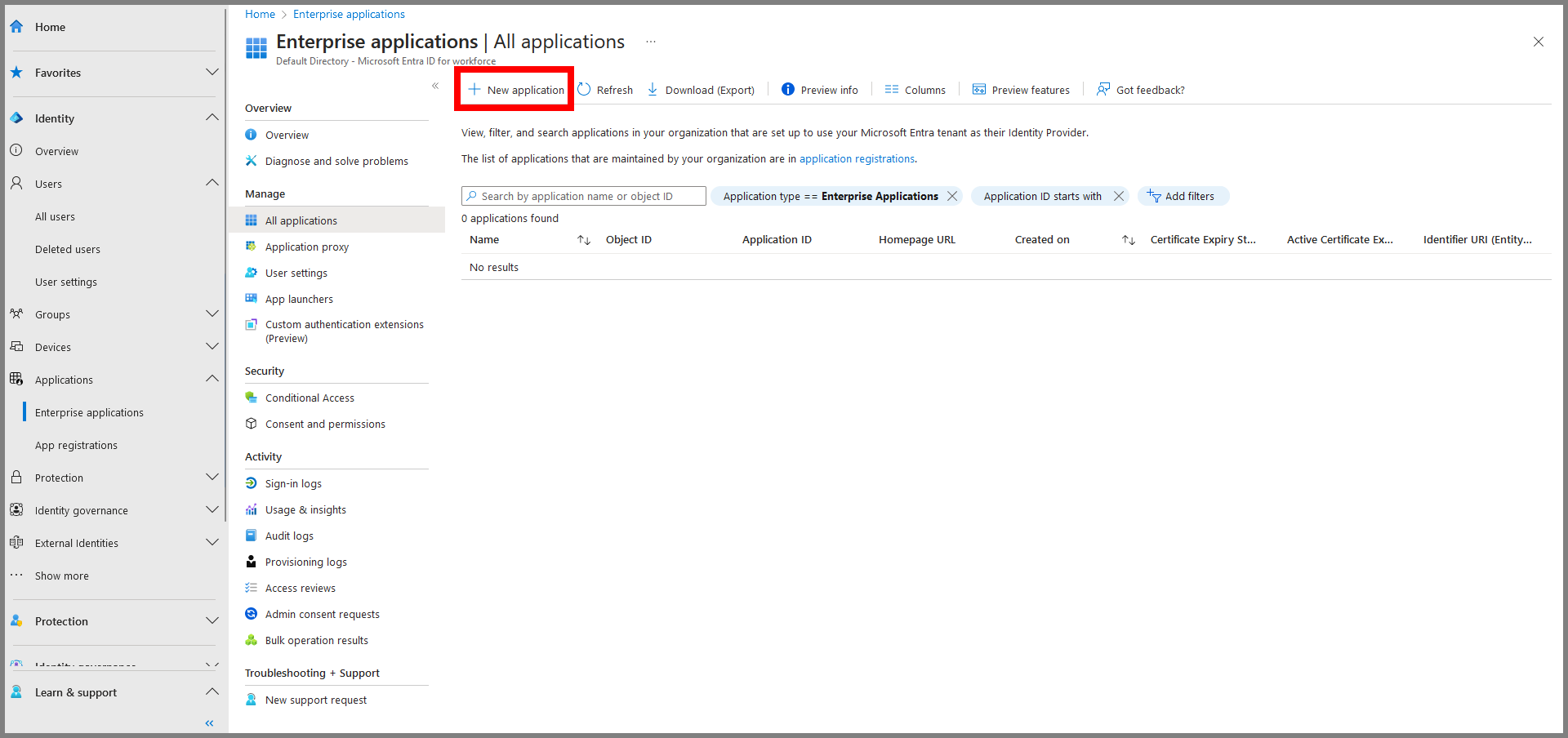Click the Provisioning logs icon
1568x738 pixels.
click(x=252, y=562)
